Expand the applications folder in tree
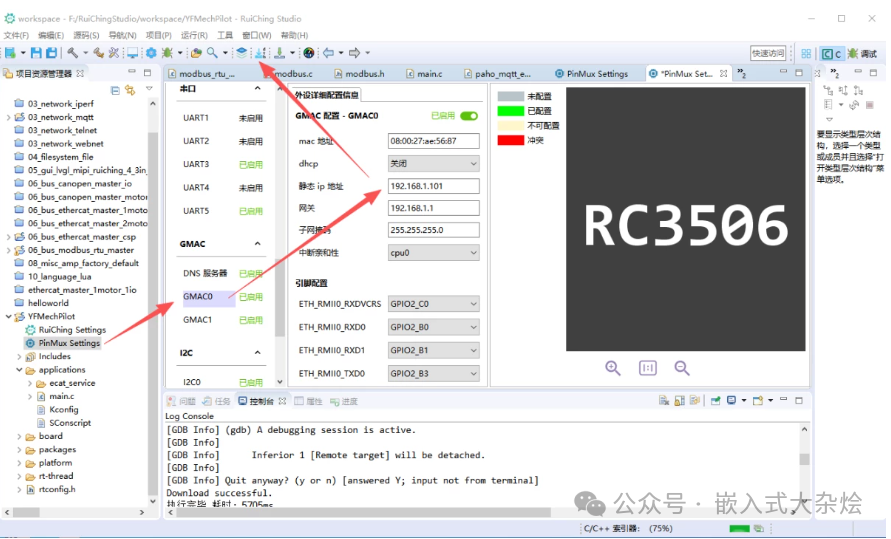This screenshot has width=891, height=539. coord(20,370)
